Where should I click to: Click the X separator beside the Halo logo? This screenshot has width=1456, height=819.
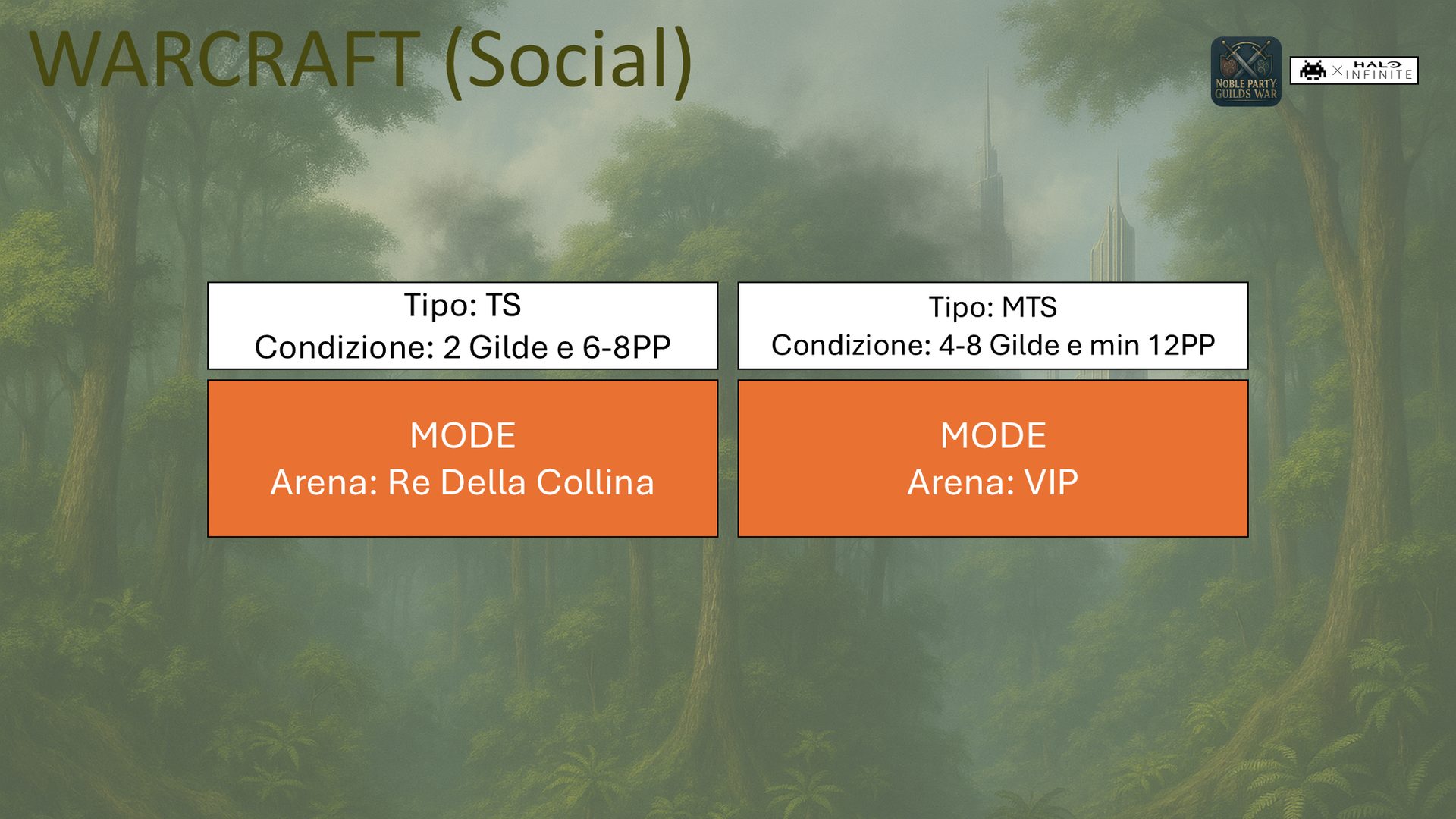coord(1337,71)
